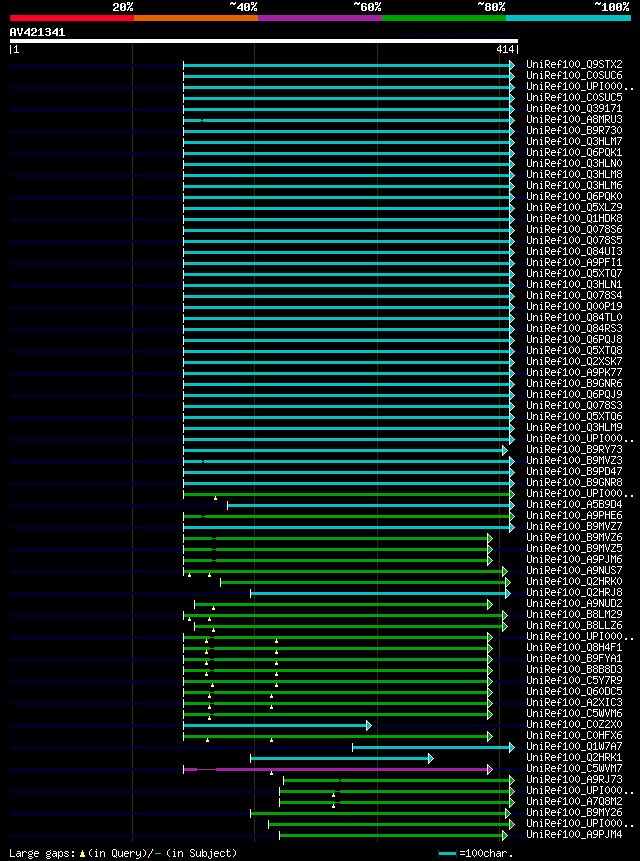Click the AV421341 query name

[37, 32]
